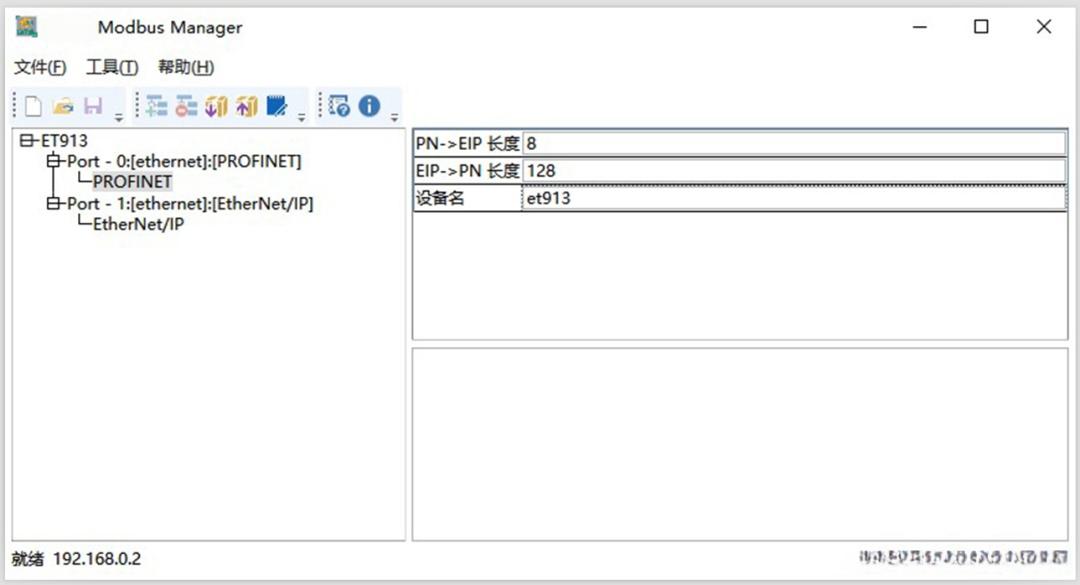Click the PN->EIP 长度 value field showing 8
Image resolution: width=1080 pixels, height=585 pixels.
[x=794, y=143]
